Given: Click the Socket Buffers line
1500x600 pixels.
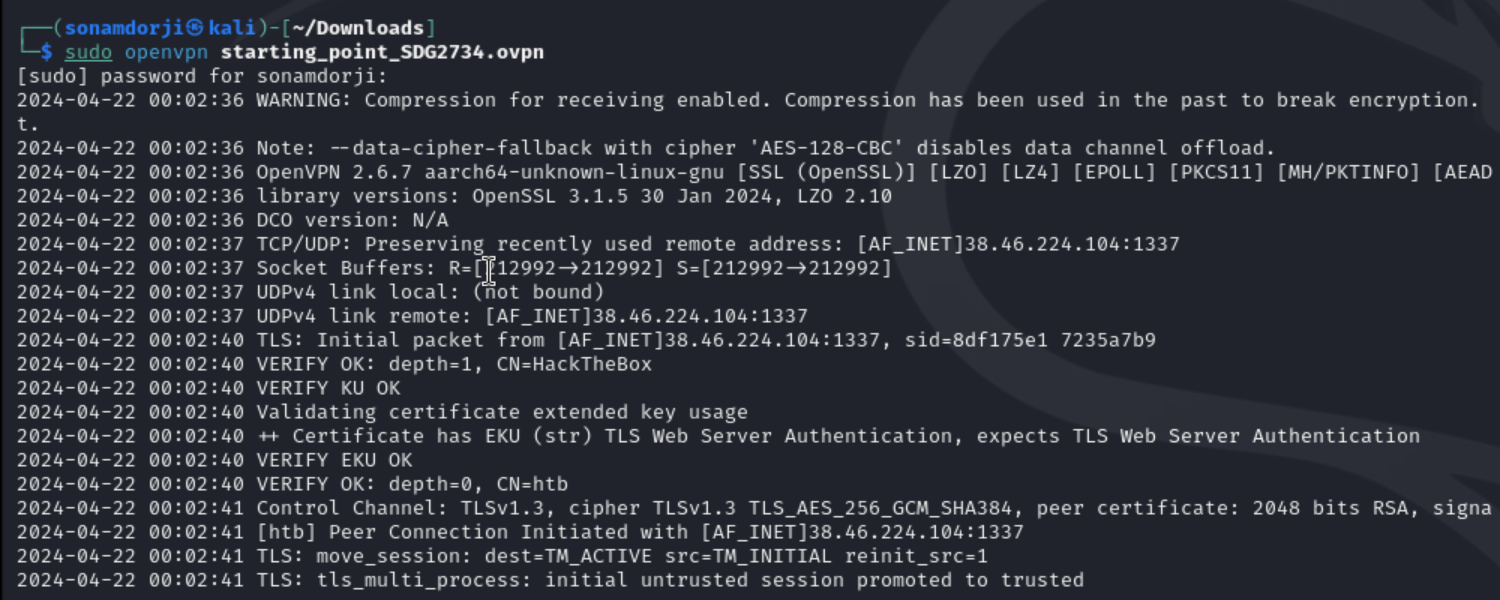Looking at the screenshot, I should click(x=454, y=268).
